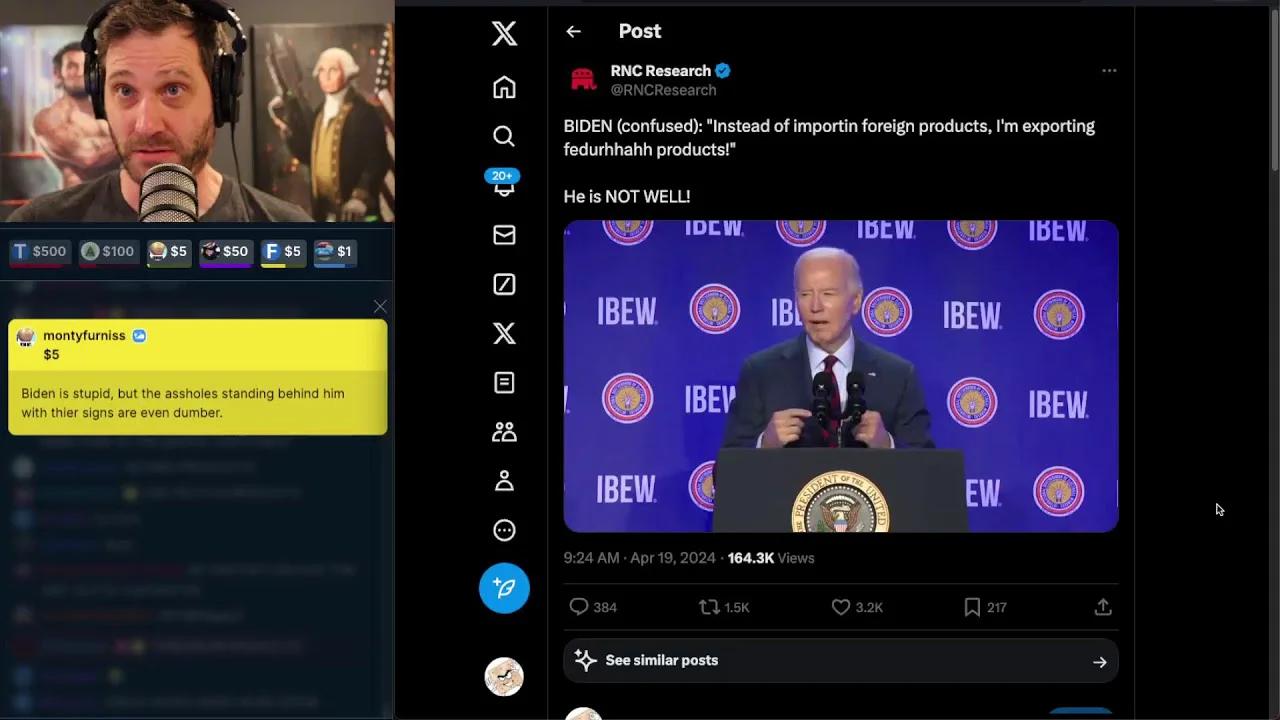1280x720 pixels.
Task: Open post options three-dot menu
Action: (1109, 71)
